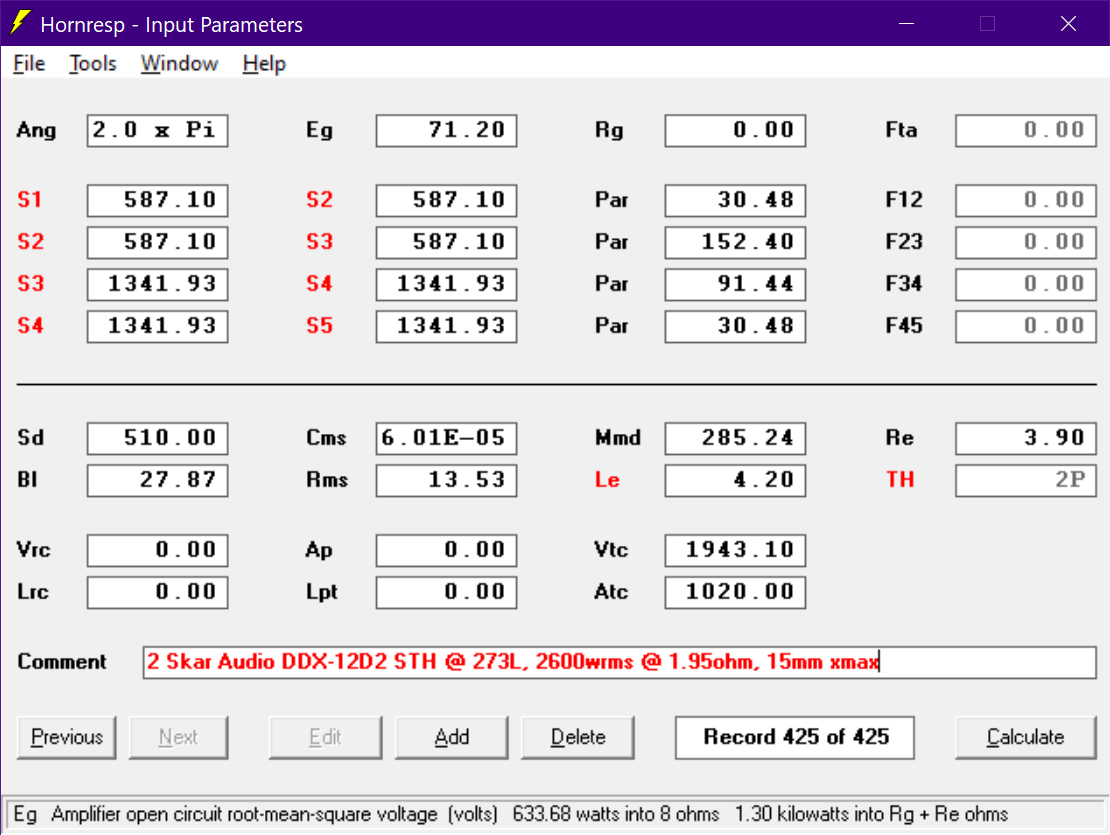The width and height of the screenshot is (1110, 835).
Task: Click into the Comment text box
Action: (x=619, y=662)
